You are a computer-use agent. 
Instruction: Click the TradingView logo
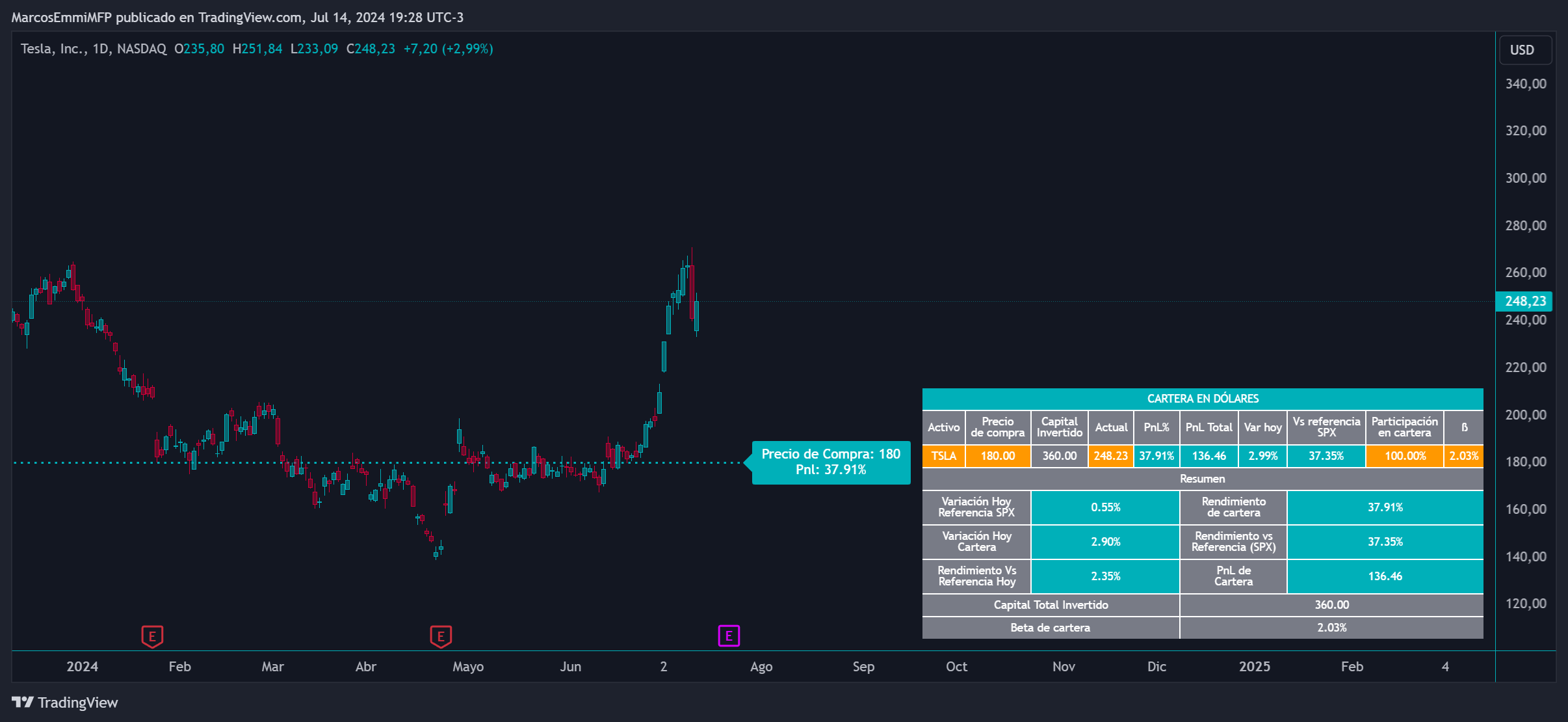pos(64,702)
